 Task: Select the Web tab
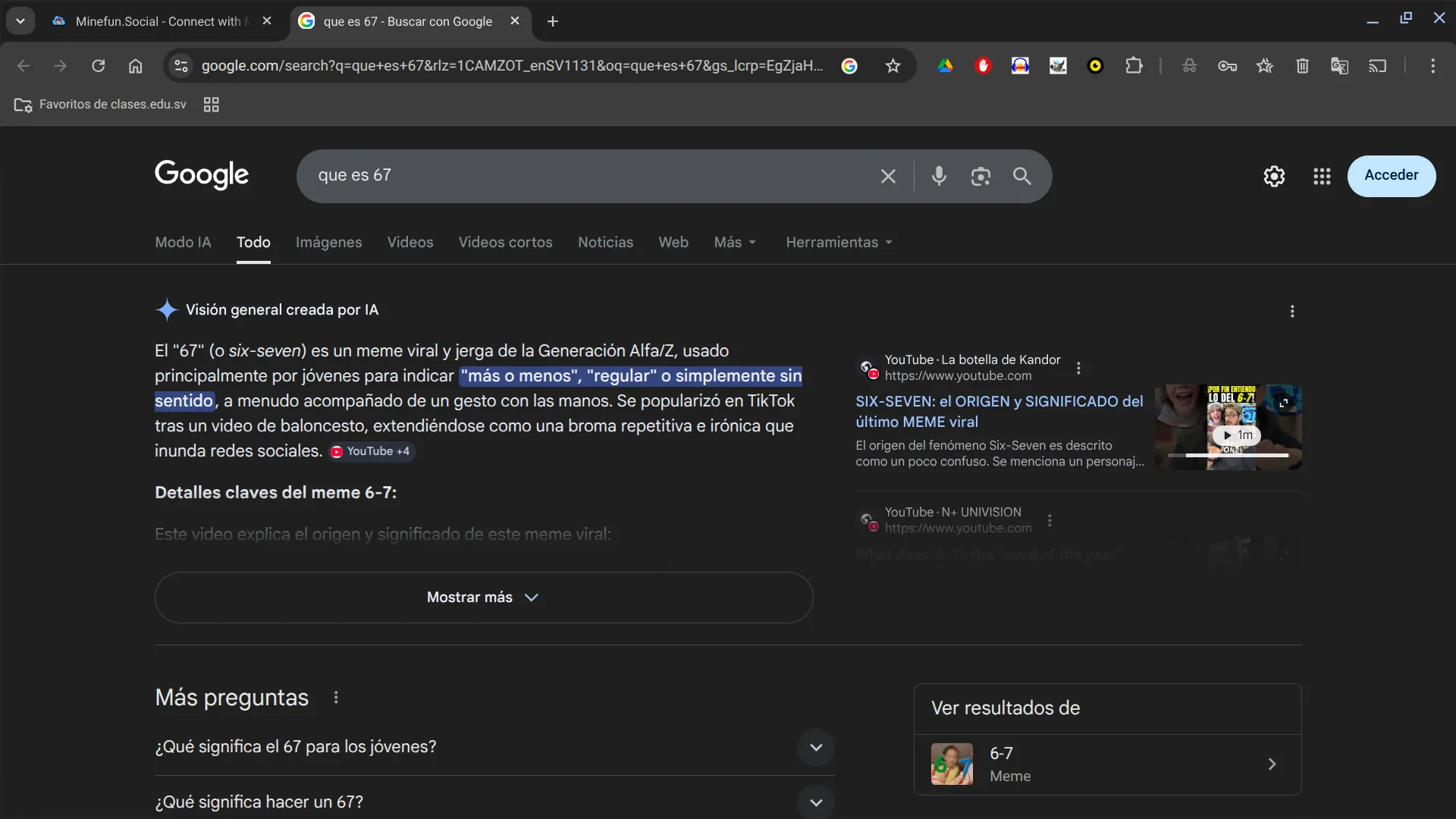click(x=673, y=242)
